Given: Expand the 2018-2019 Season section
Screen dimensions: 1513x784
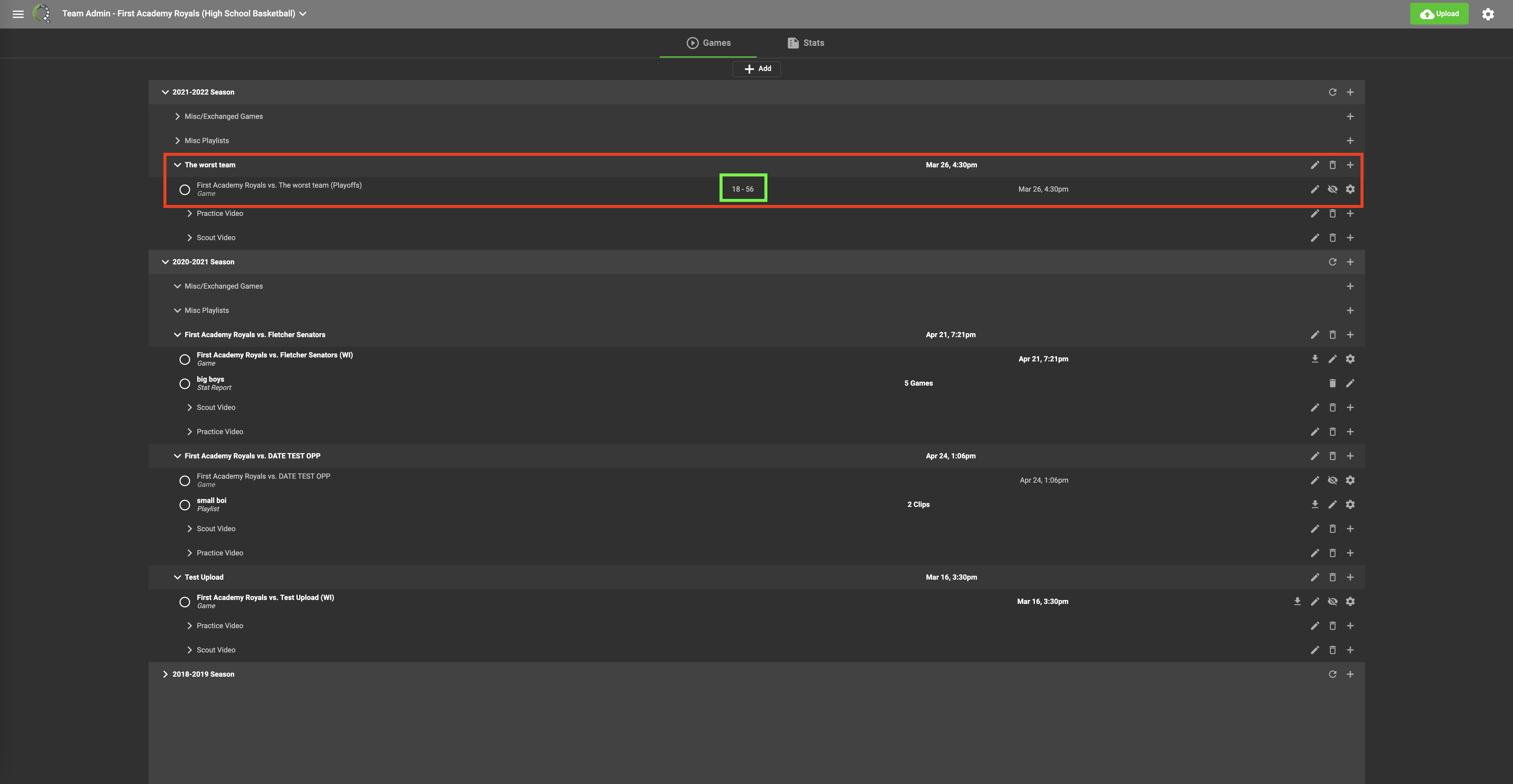Looking at the screenshot, I should coord(165,674).
